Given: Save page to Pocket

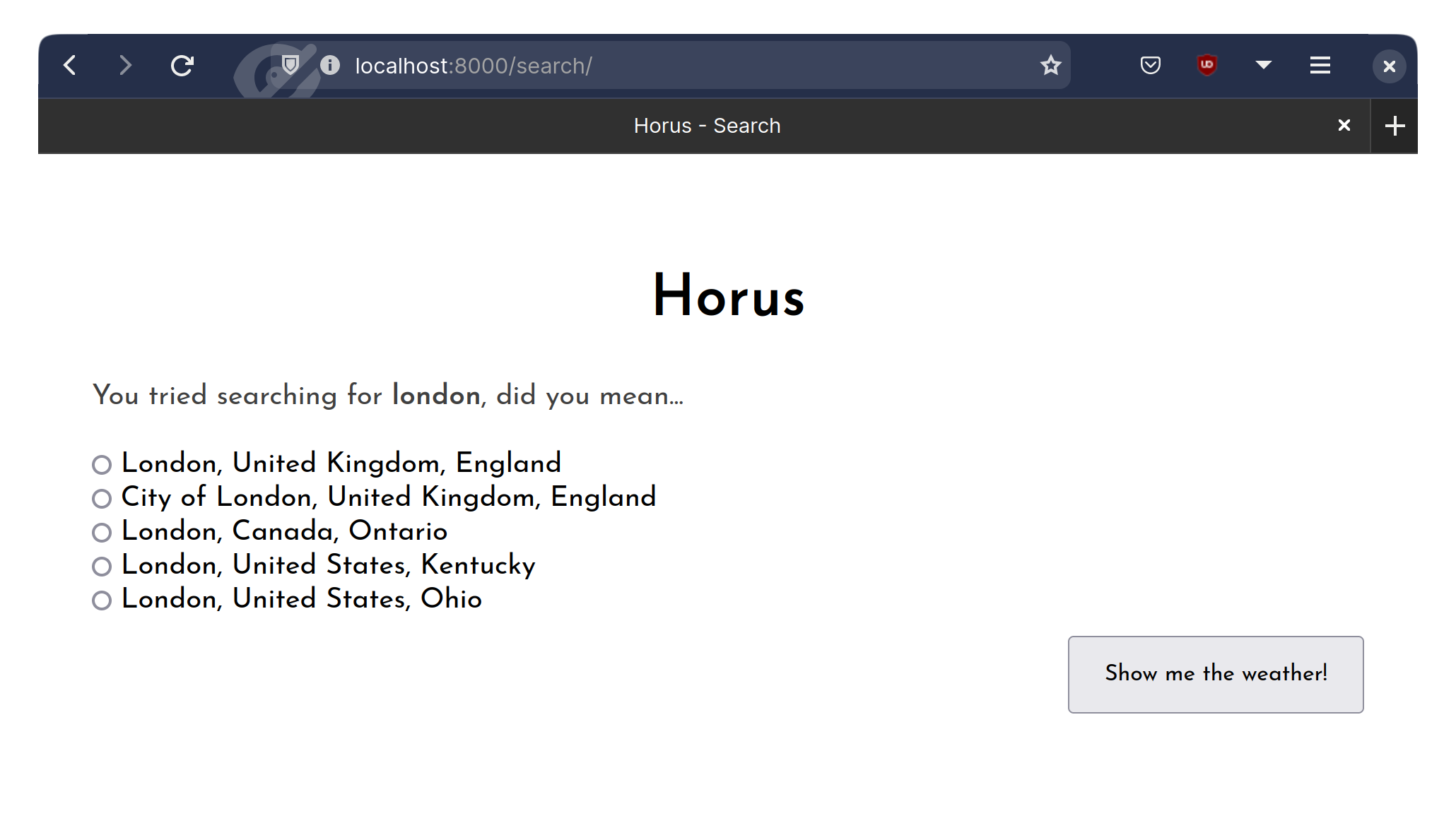Looking at the screenshot, I should coord(1150,66).
